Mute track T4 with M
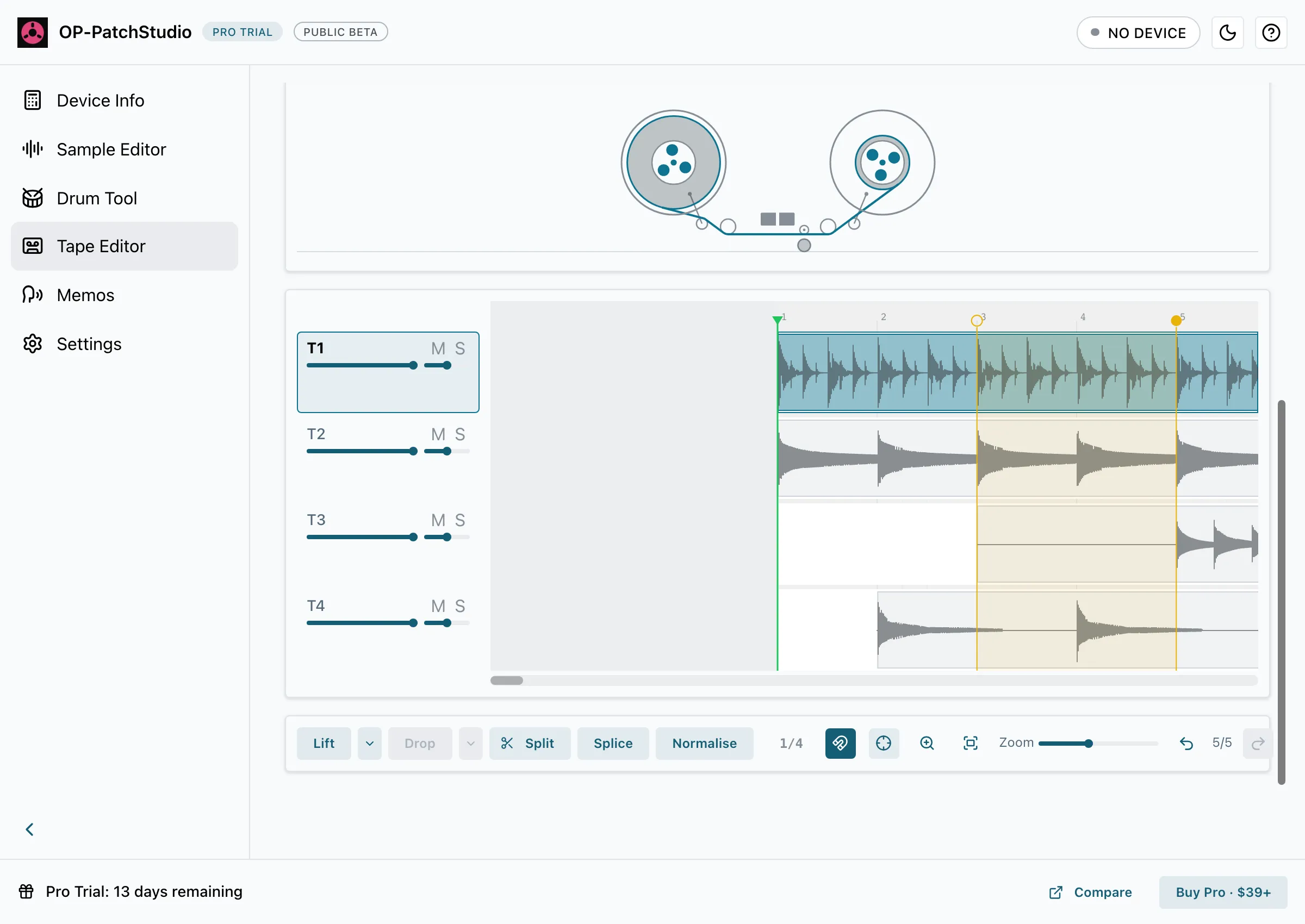Screen dimensions: 1305x924 pyautogui.click(x=438, y=606)
